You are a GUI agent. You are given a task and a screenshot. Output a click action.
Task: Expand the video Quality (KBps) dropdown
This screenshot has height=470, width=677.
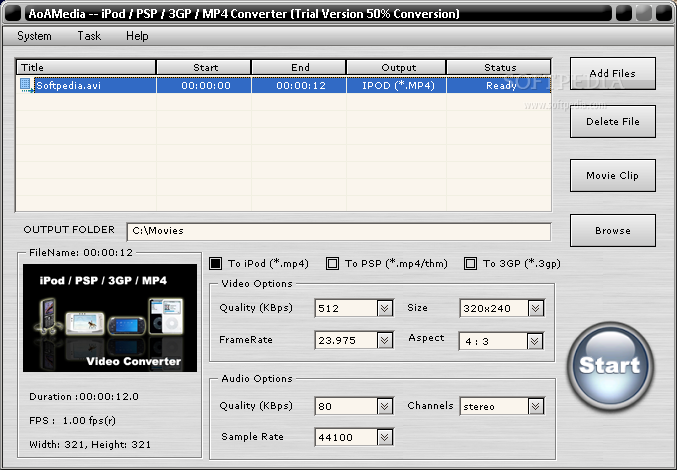[384, 308]
